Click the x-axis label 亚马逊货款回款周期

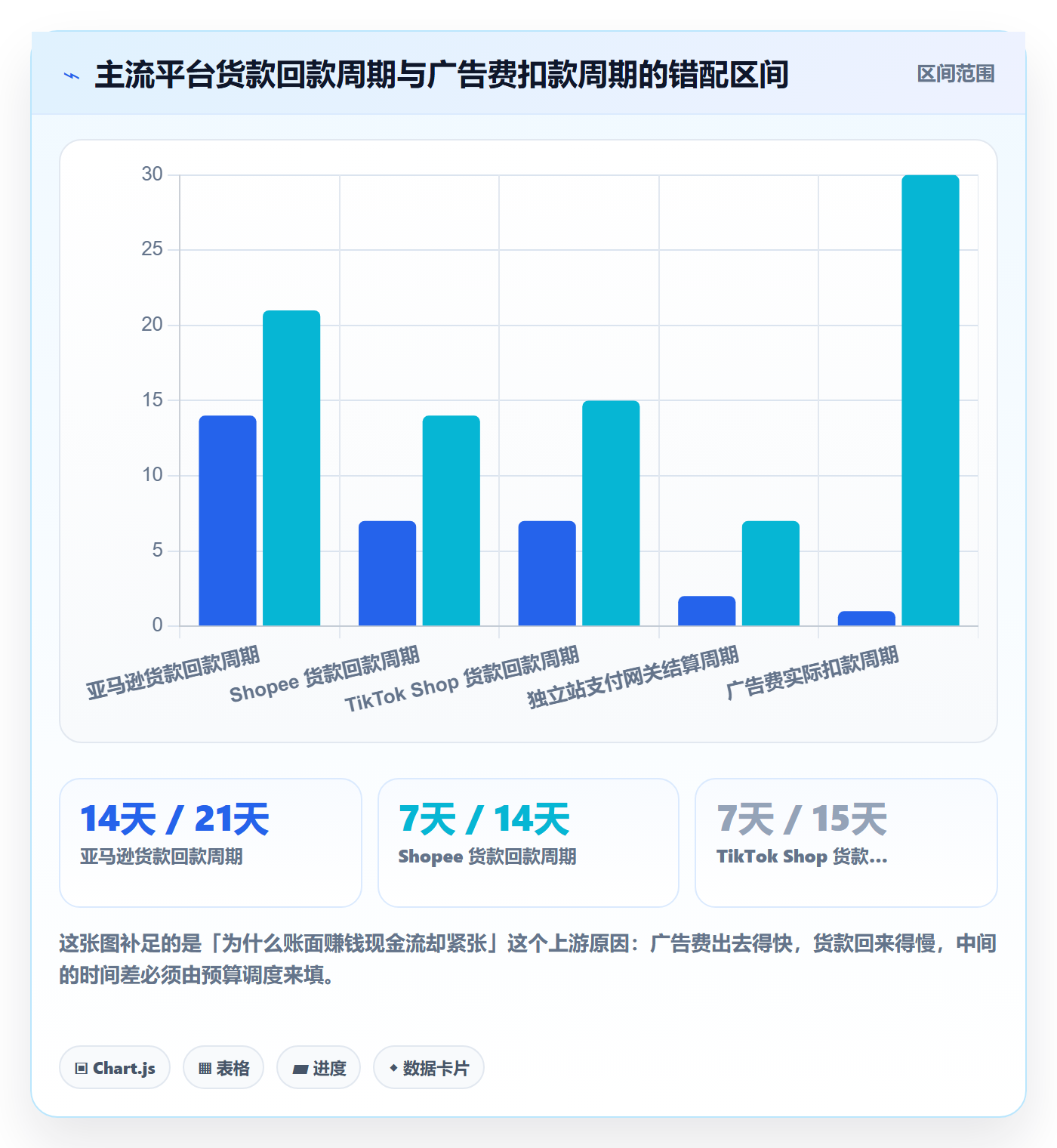pyautogui.click(x=173, y=672)
